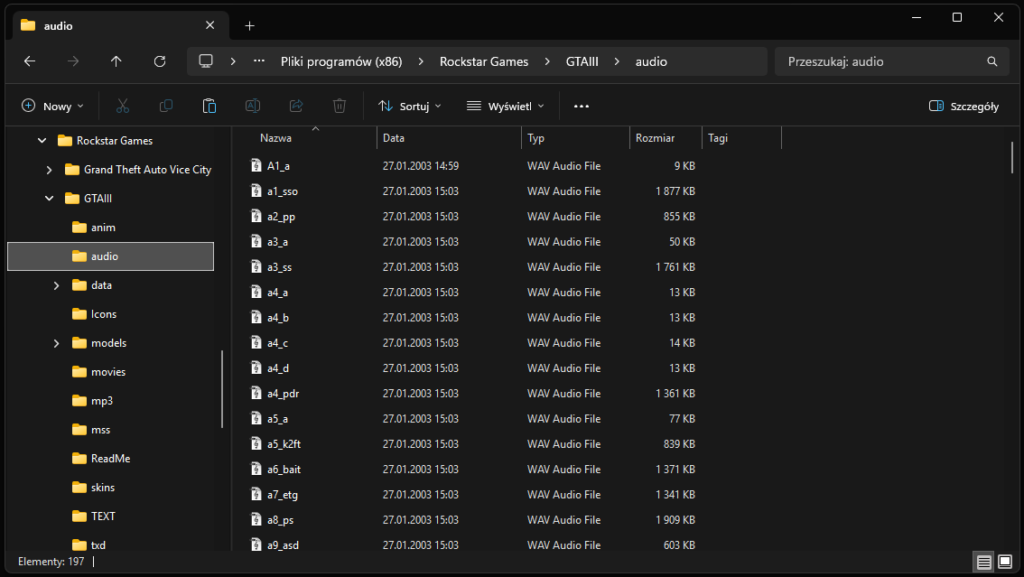Click the Nowy new item button
Image resolution: width=1024 pixels, height=577 pixels.
(53, 106)
